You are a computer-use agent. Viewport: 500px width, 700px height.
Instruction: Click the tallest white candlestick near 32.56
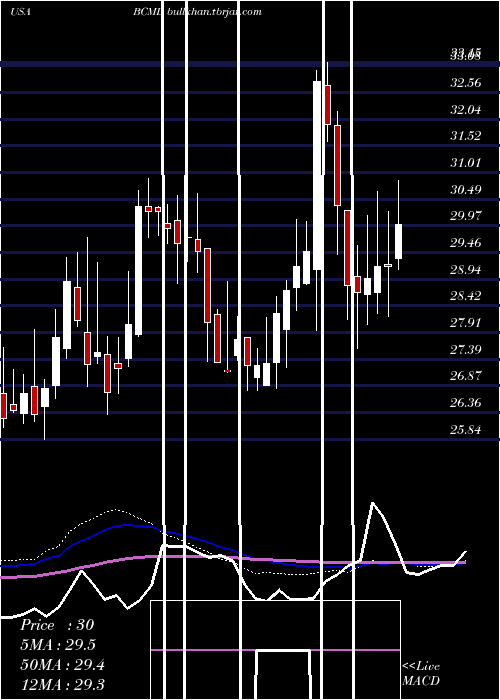click(x=317, y=175)
